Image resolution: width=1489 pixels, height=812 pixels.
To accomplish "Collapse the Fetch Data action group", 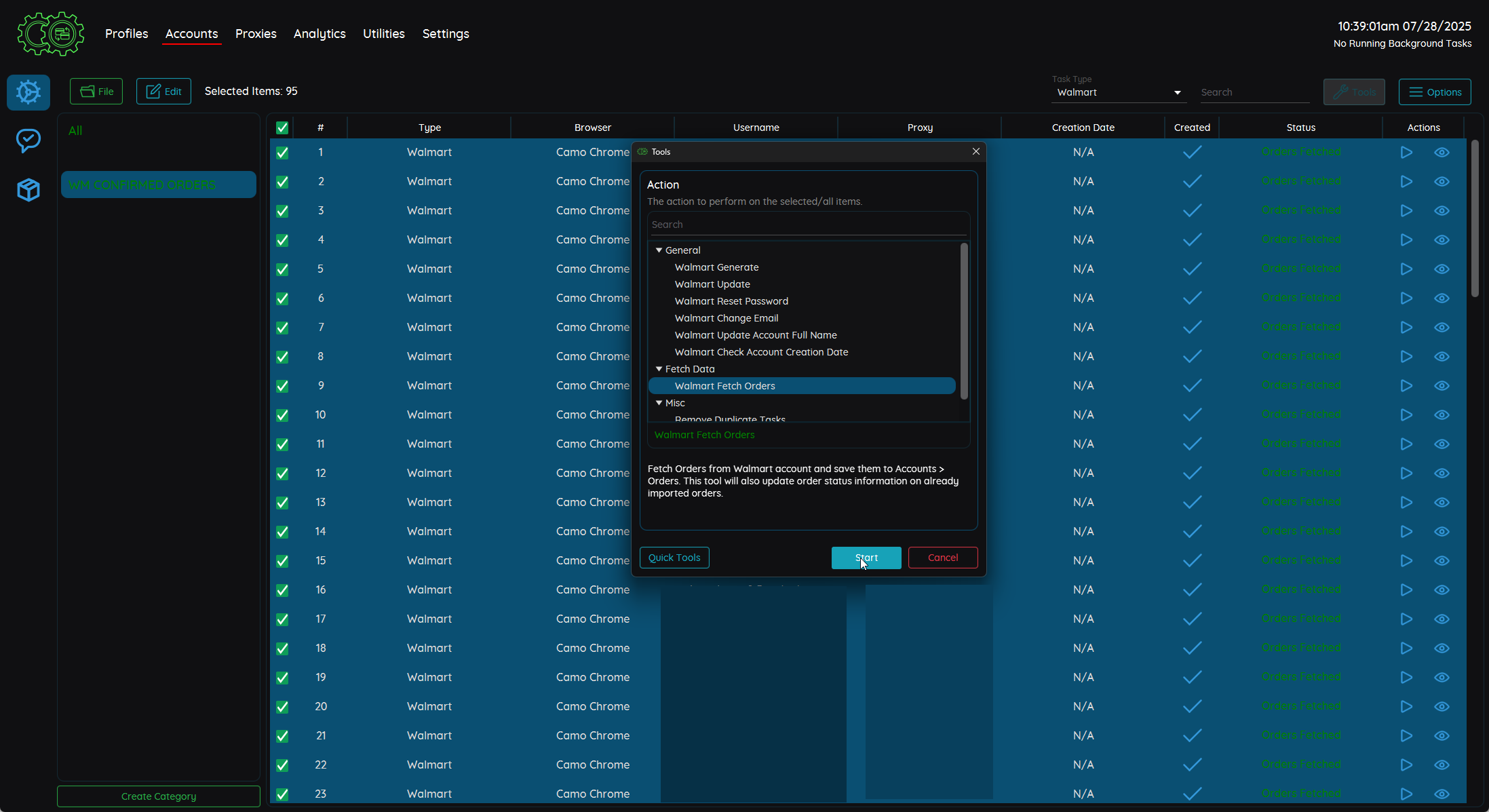I will [659, 369].
